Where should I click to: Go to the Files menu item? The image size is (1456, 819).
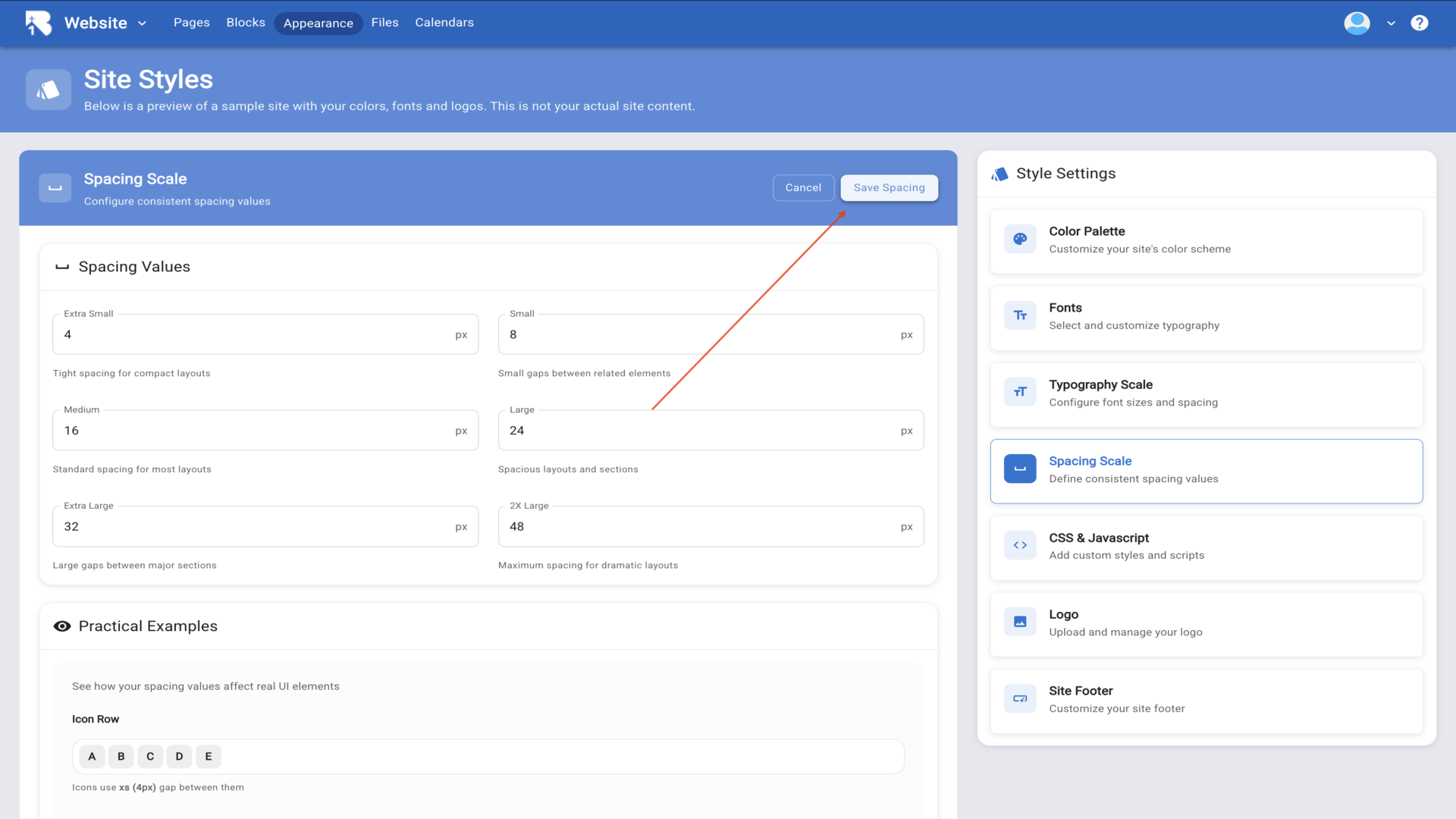[384, 23]
